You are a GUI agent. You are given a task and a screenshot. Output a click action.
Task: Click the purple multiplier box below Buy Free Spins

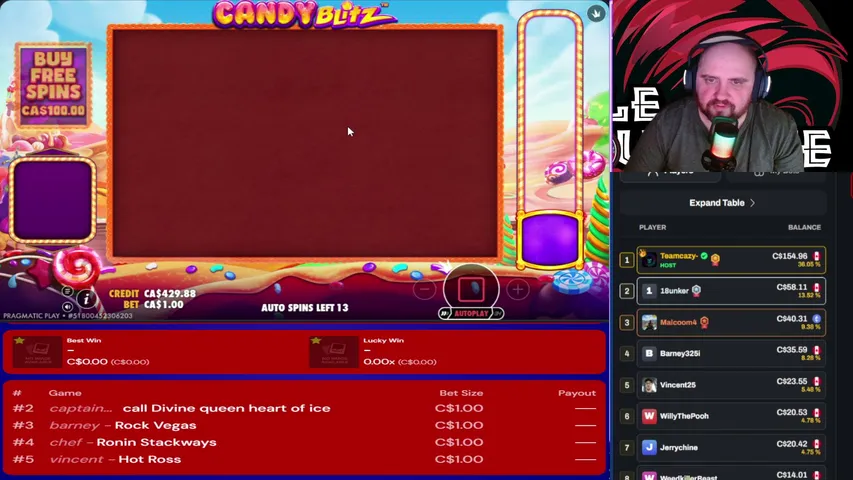coord(53,200)
